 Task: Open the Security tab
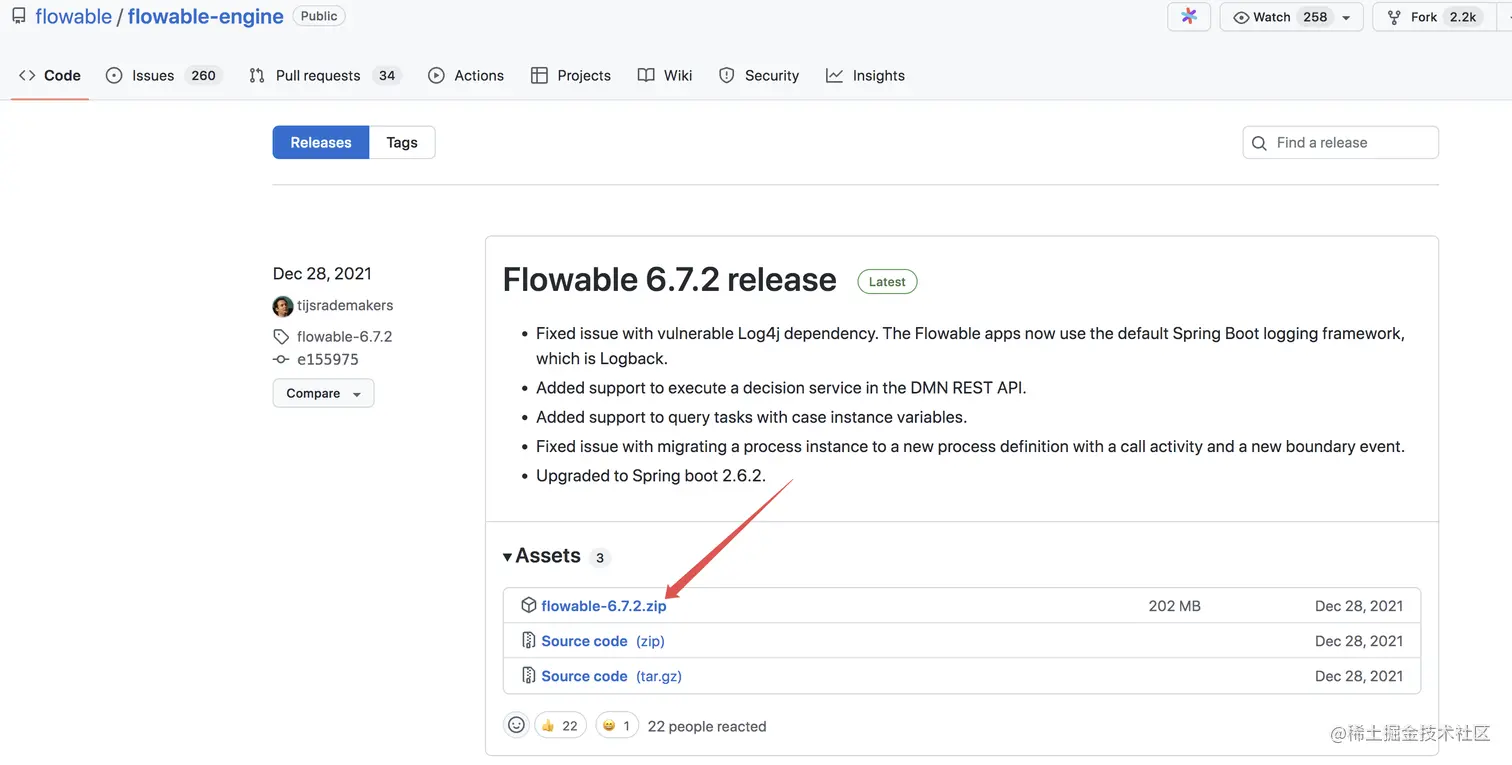click(759, 75)
